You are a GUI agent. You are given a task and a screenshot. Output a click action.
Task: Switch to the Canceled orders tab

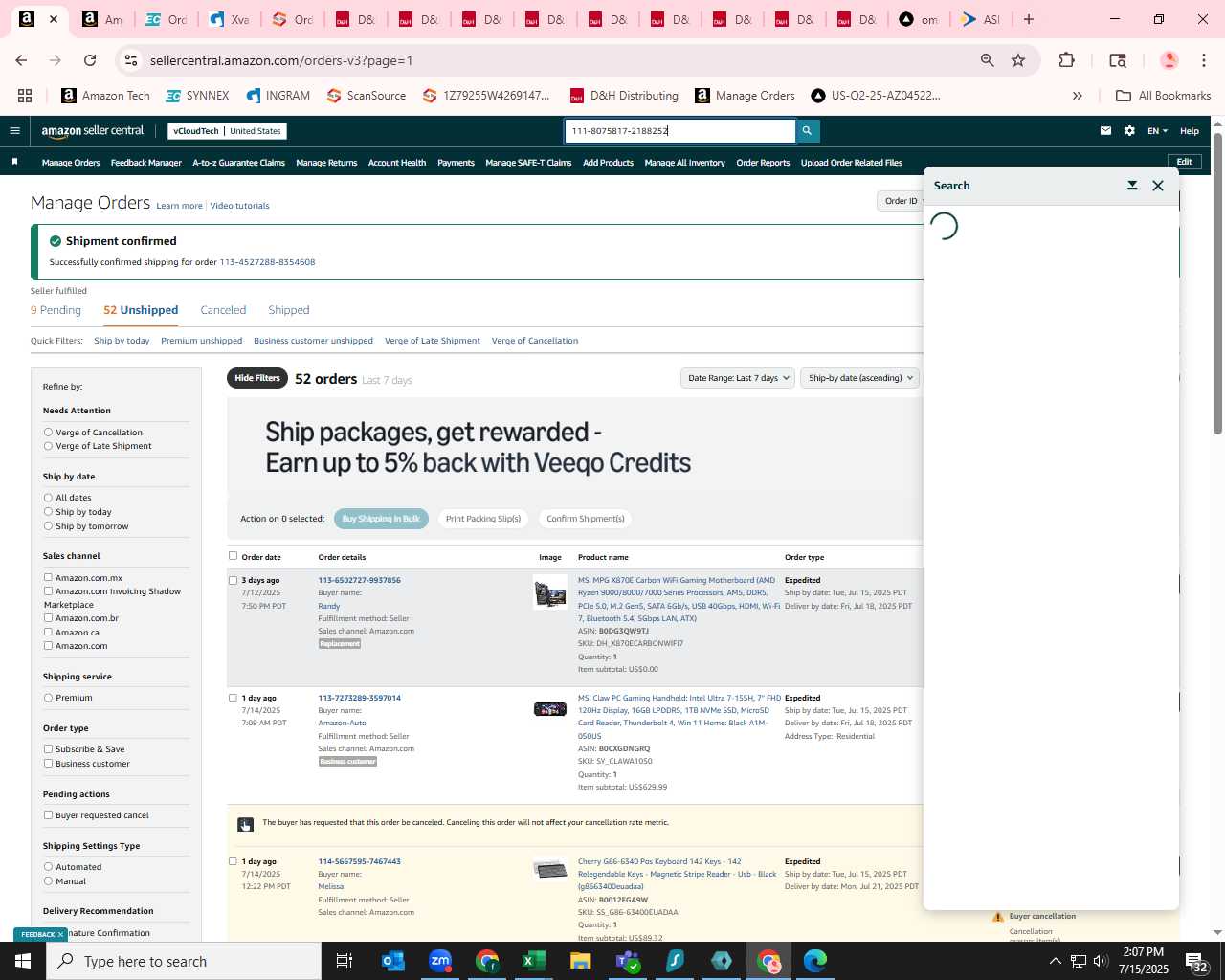click(223, 310)
